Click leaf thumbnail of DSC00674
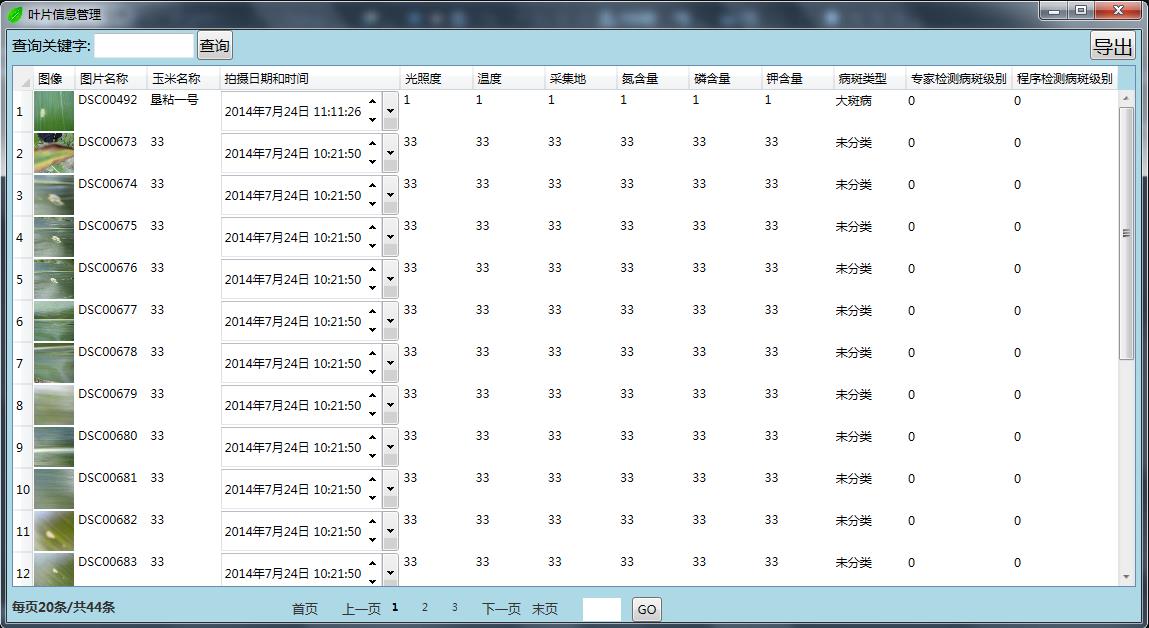This screenshot has width=1149, height=628. pyautogui.click(x=54, y=195)
